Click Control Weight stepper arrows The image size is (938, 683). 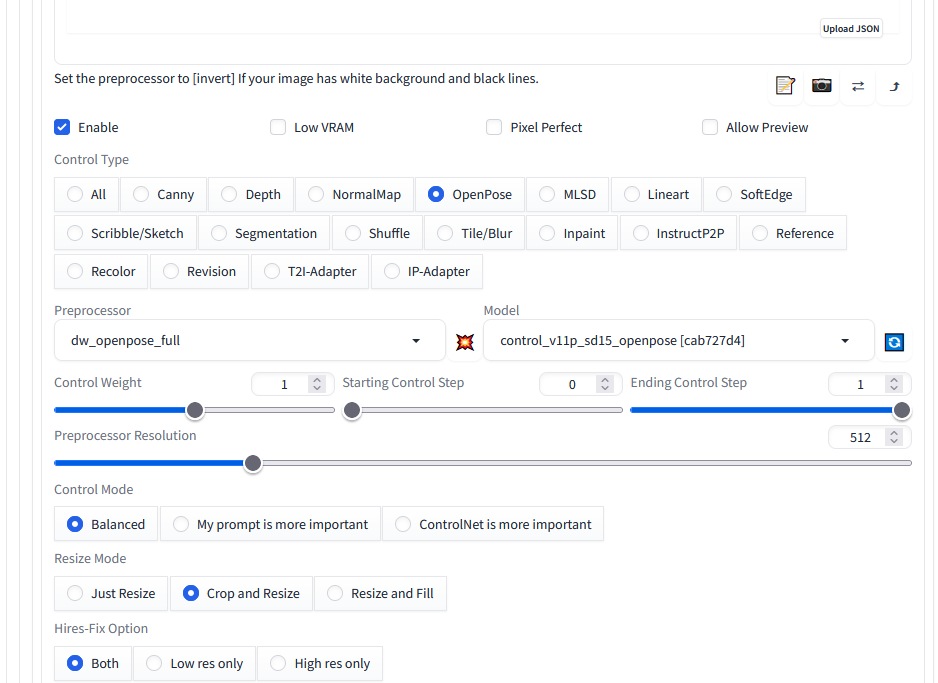316,384
